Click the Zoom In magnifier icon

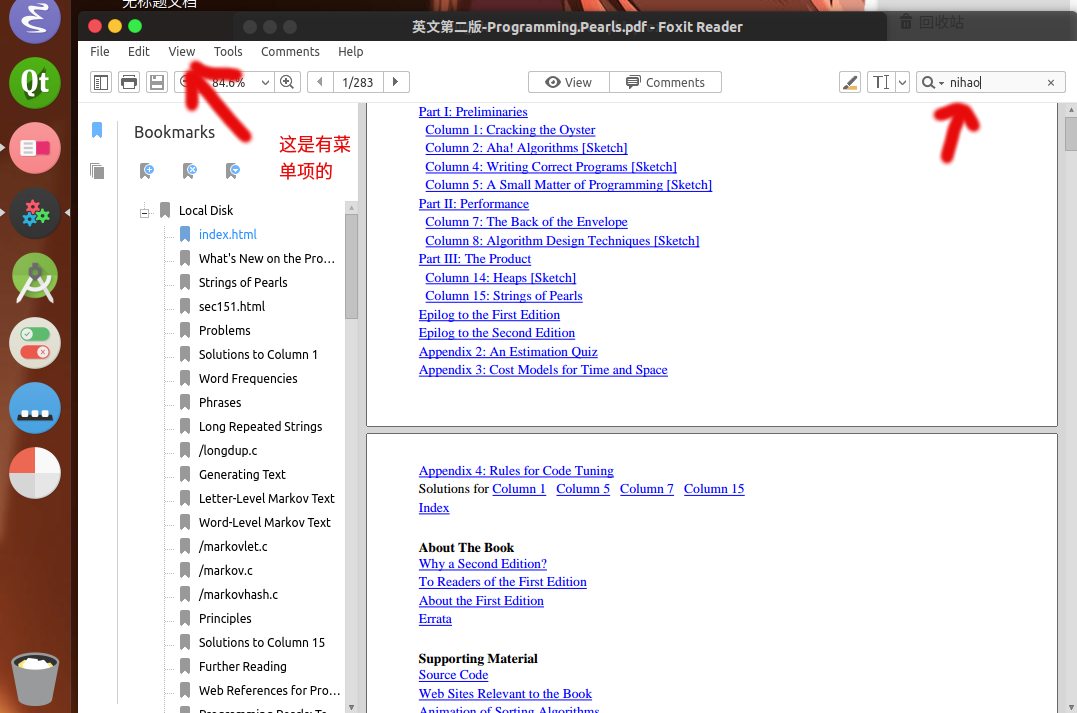(x=287, y=82)
